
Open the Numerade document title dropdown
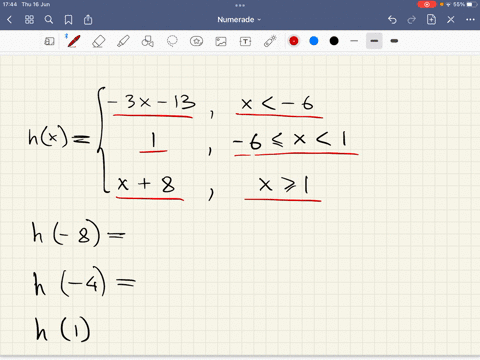click(239, 20)
